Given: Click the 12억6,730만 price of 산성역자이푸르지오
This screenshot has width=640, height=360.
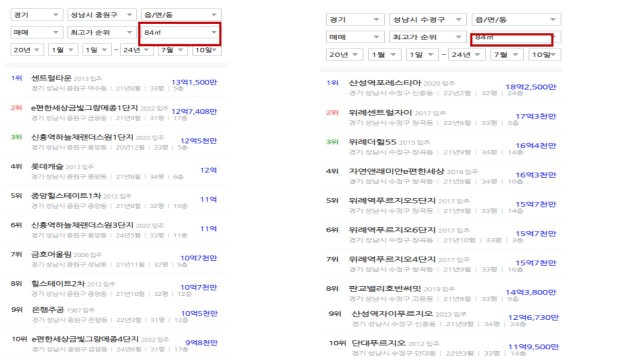Looking at the screenshot, I should pyautogui.click(x=533, y=318).
